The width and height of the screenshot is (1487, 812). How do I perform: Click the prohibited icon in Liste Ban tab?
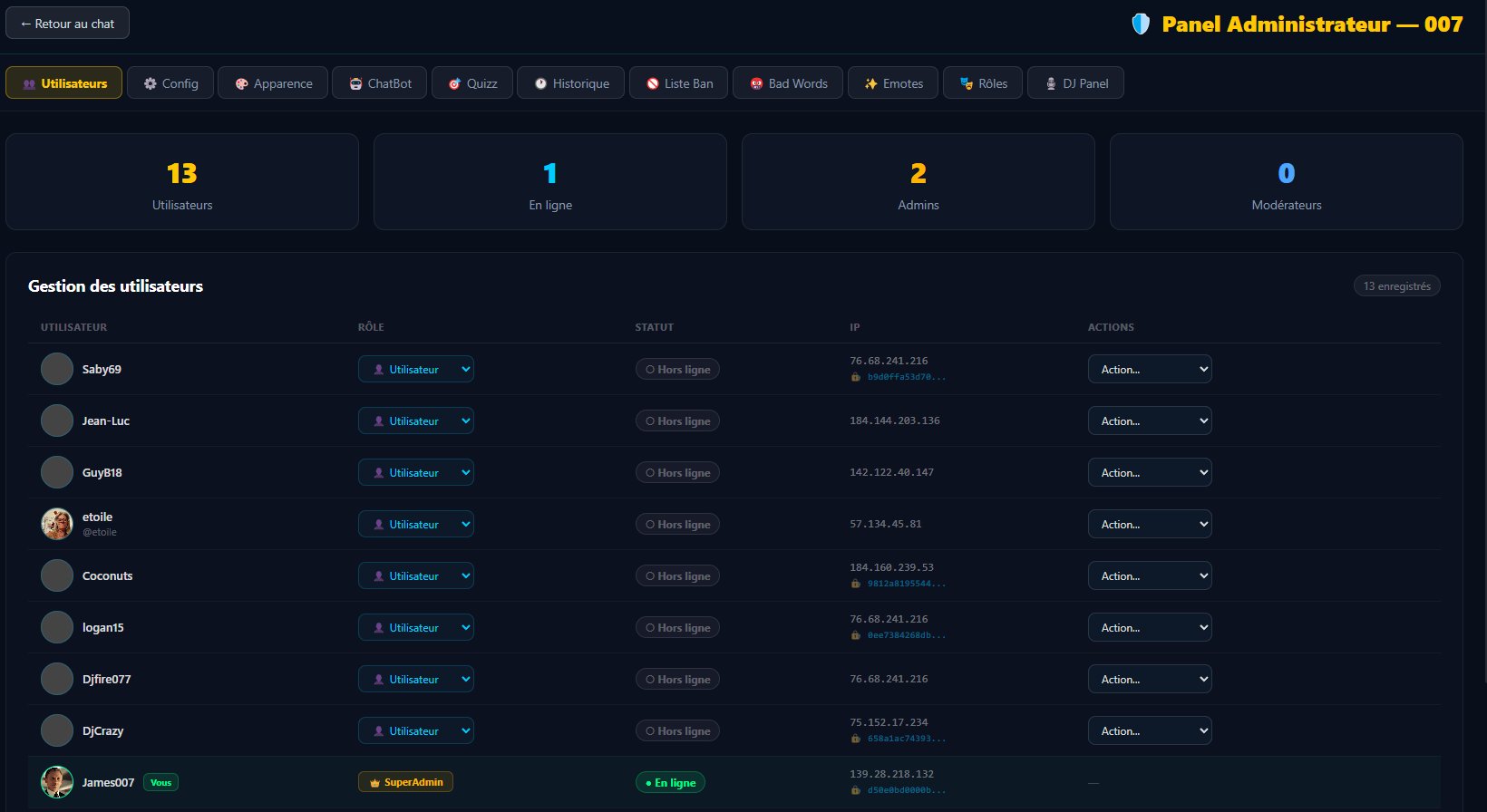652,83
